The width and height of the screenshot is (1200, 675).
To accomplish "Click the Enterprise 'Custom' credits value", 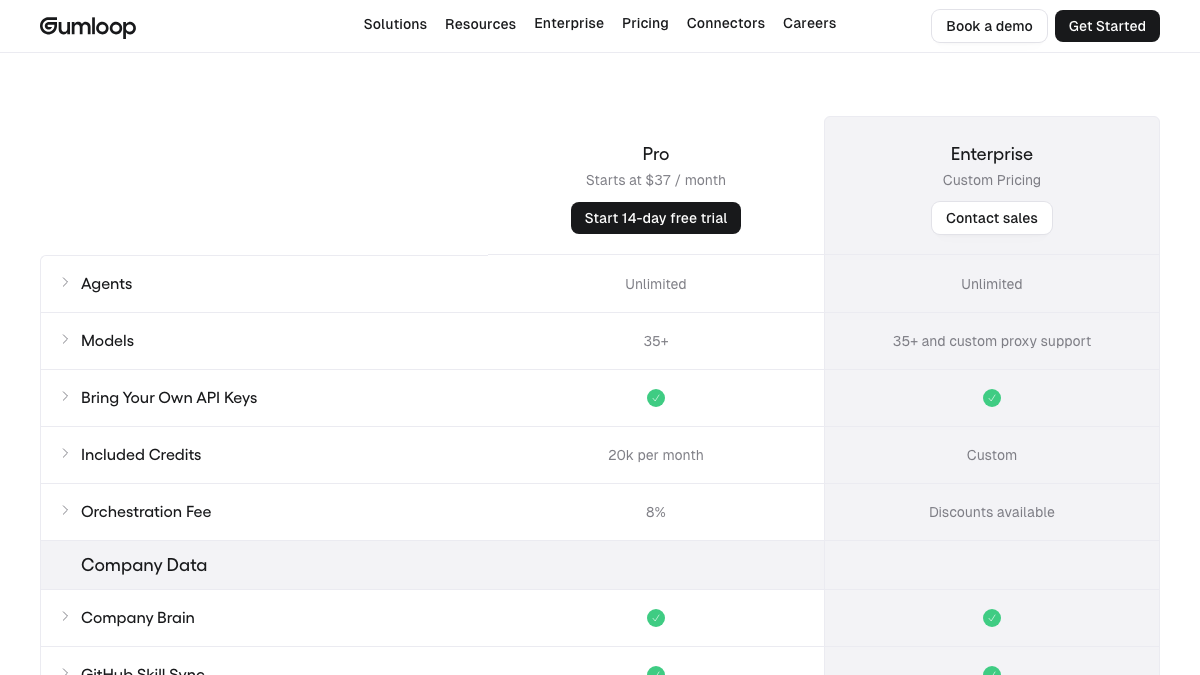I will pos(992,455).
